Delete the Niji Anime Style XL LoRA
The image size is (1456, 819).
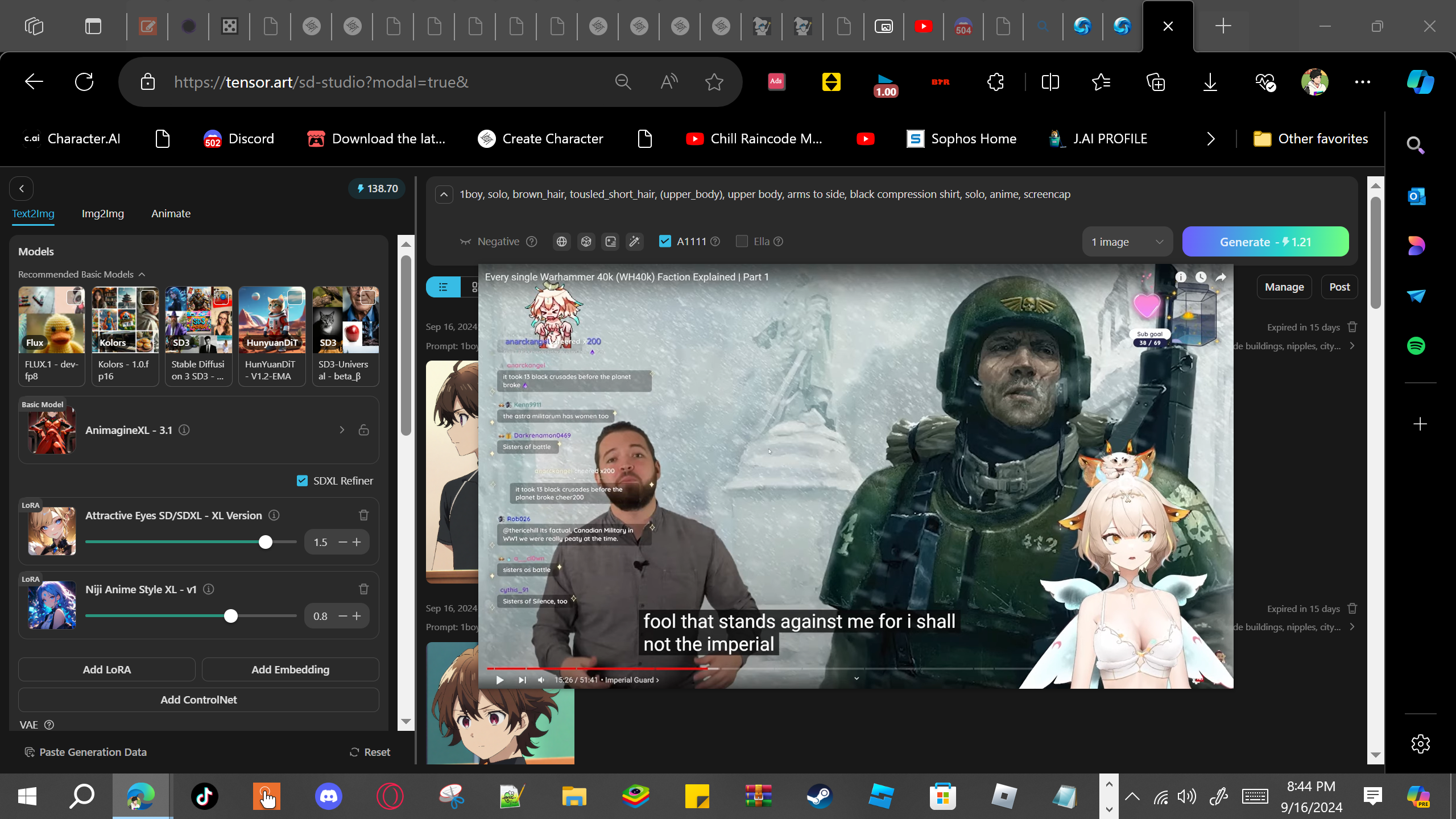[x=364, y=589]
